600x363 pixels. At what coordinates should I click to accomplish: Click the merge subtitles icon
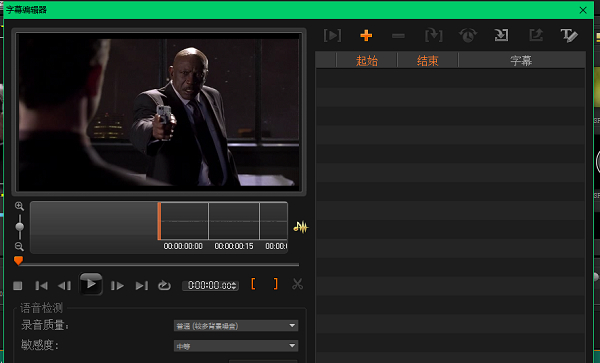click(x=434, y=36)
